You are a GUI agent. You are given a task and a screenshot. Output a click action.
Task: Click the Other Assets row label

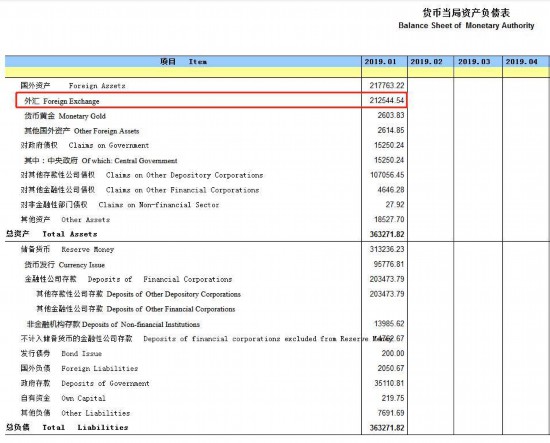click(65, 220)
